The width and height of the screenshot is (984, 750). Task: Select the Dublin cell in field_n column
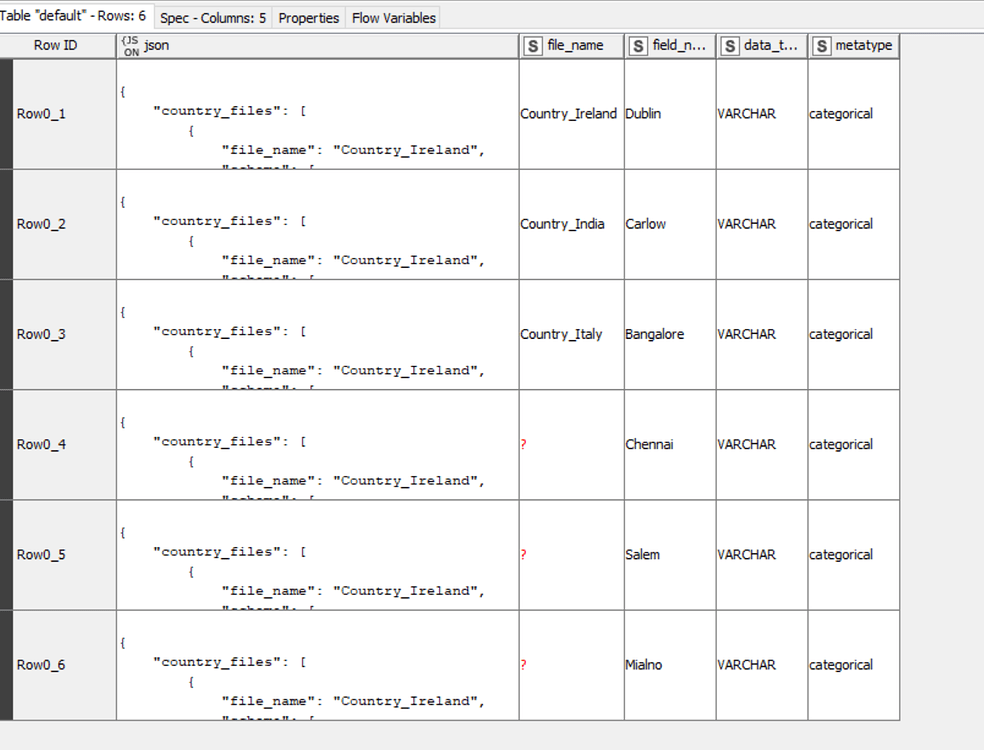point(643,113)
